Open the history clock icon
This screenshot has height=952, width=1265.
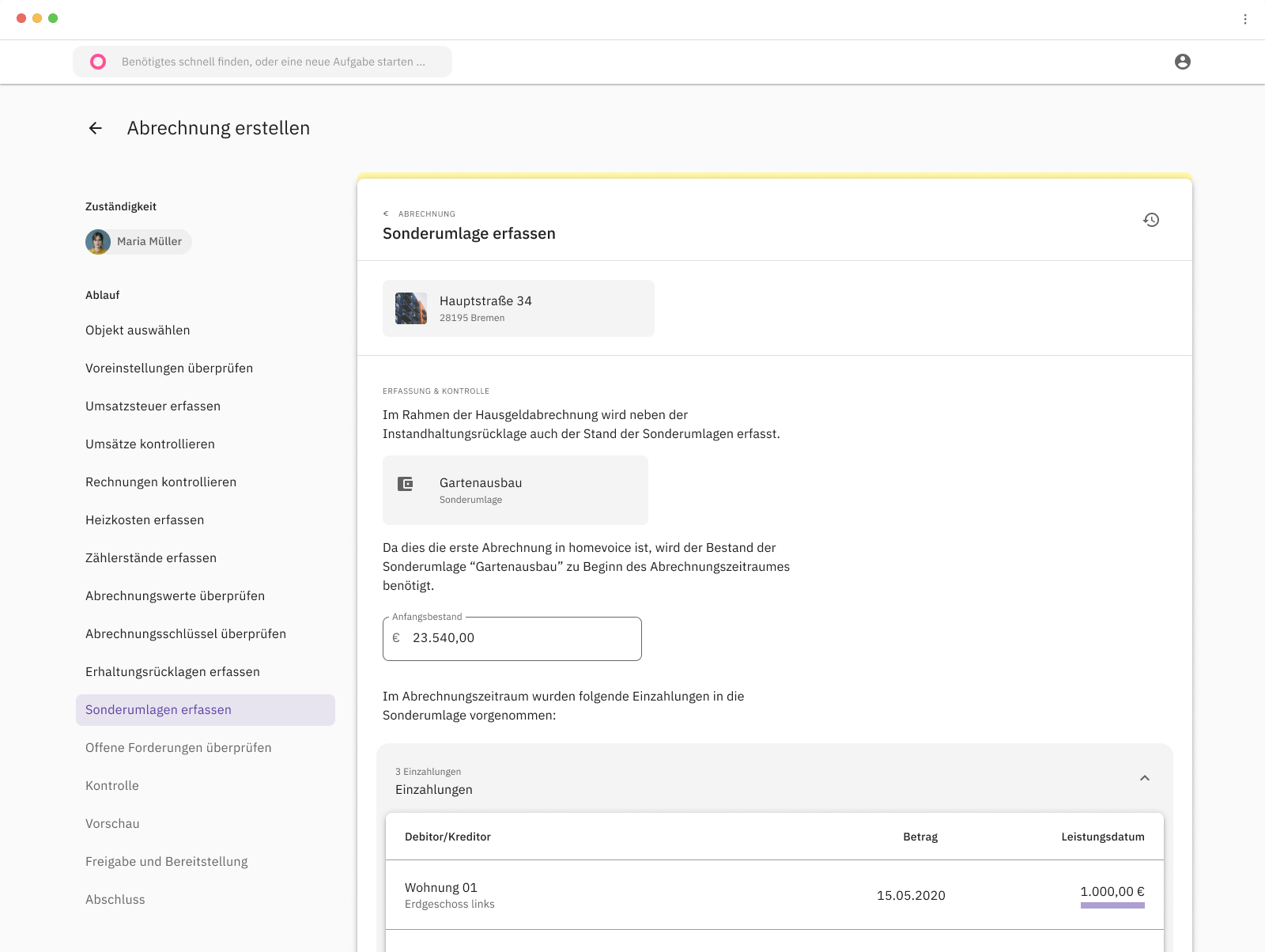coord(1151,220)
